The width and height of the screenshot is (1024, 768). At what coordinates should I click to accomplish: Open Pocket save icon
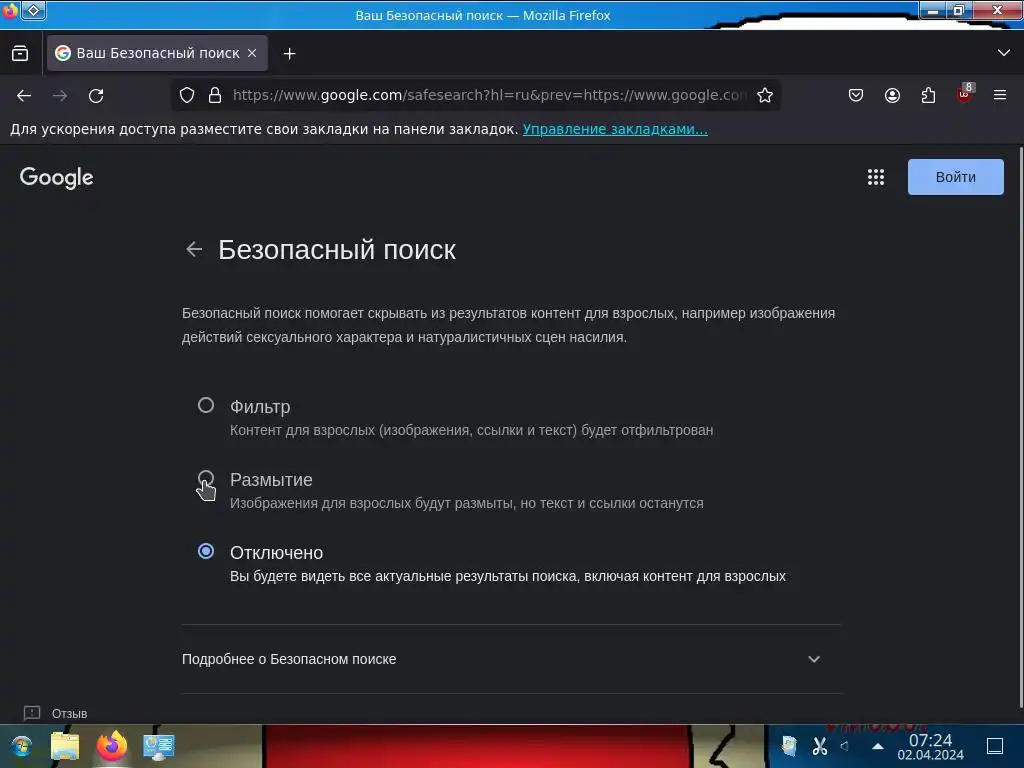(856, 95)
